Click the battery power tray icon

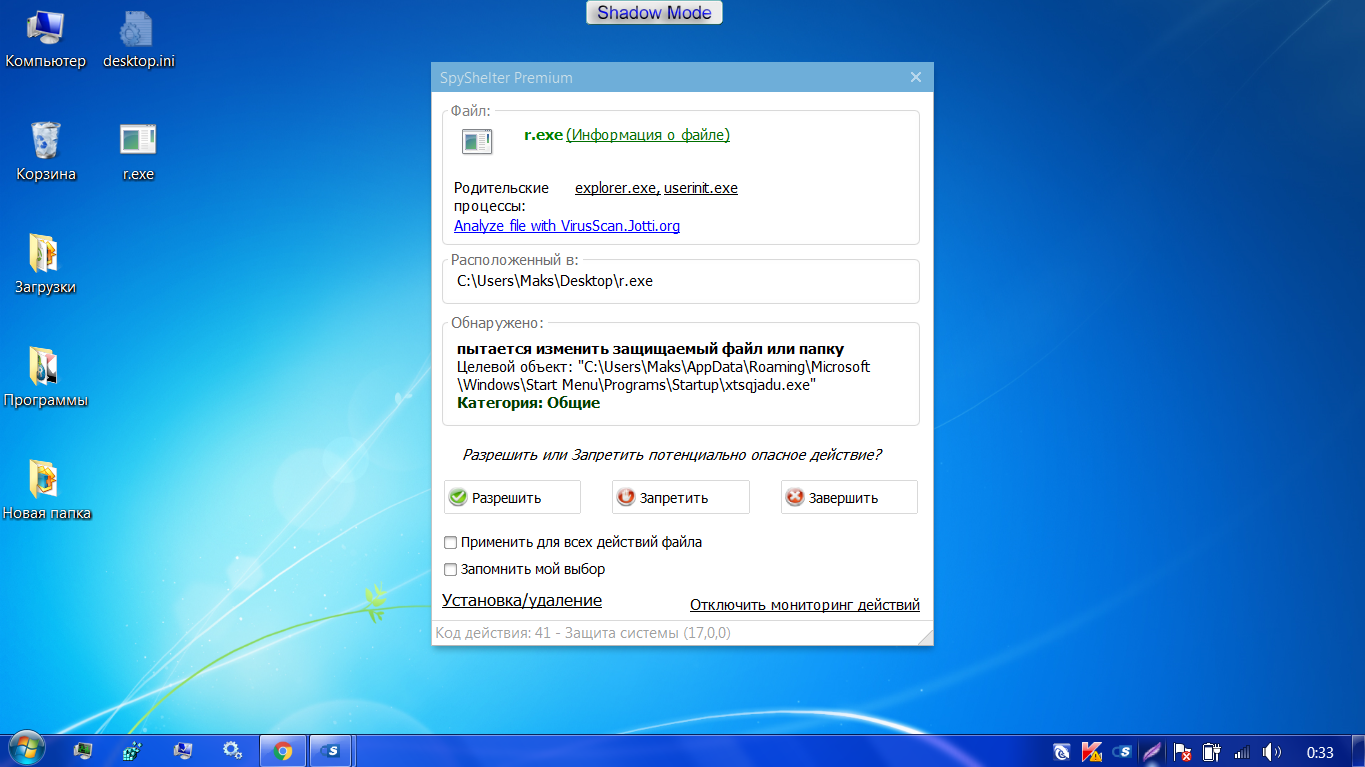click(1212, 751)
